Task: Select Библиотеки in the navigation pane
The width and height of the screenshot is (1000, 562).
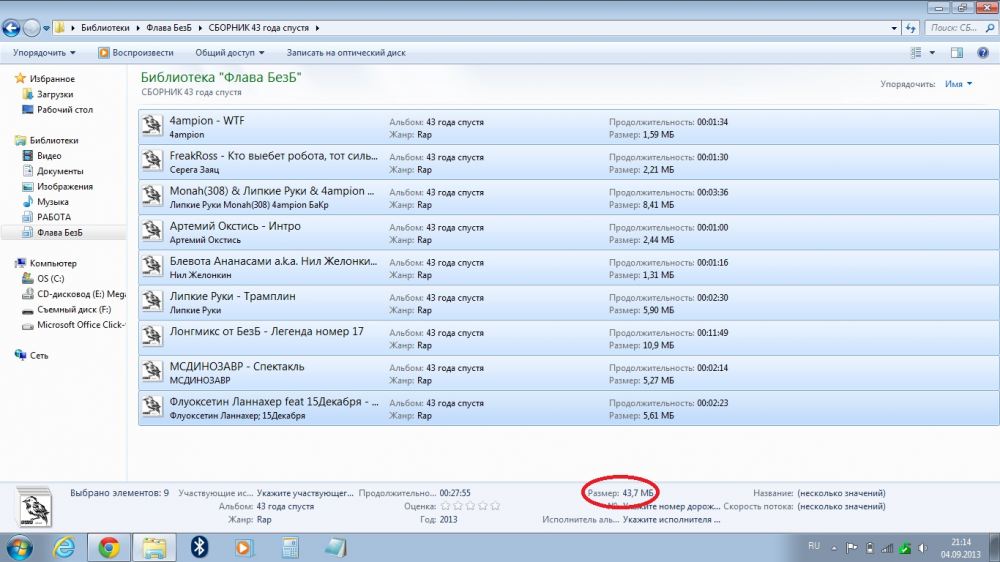Action: click(47, 140)
